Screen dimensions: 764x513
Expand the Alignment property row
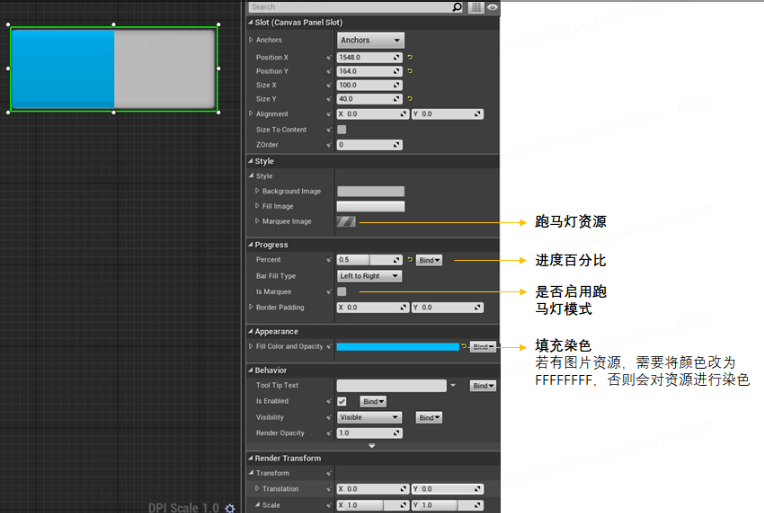pyautogui.click(x=251, y=114)
